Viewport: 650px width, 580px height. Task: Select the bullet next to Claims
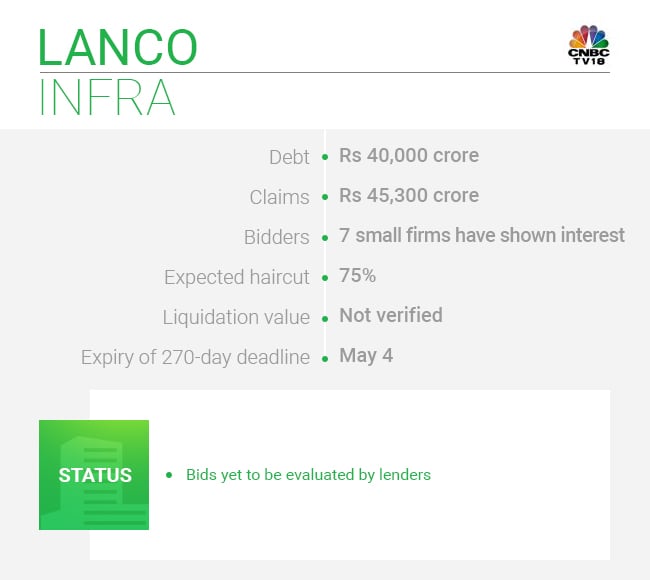click(325, 198)
